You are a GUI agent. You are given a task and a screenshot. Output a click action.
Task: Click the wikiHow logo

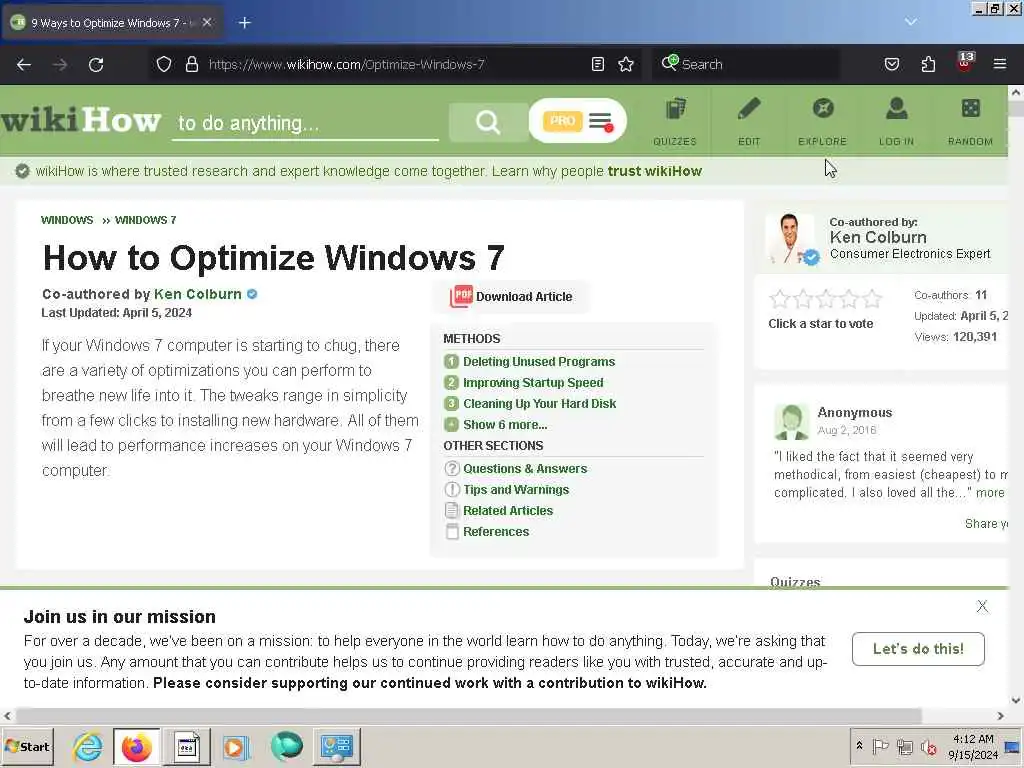(81, 120)
